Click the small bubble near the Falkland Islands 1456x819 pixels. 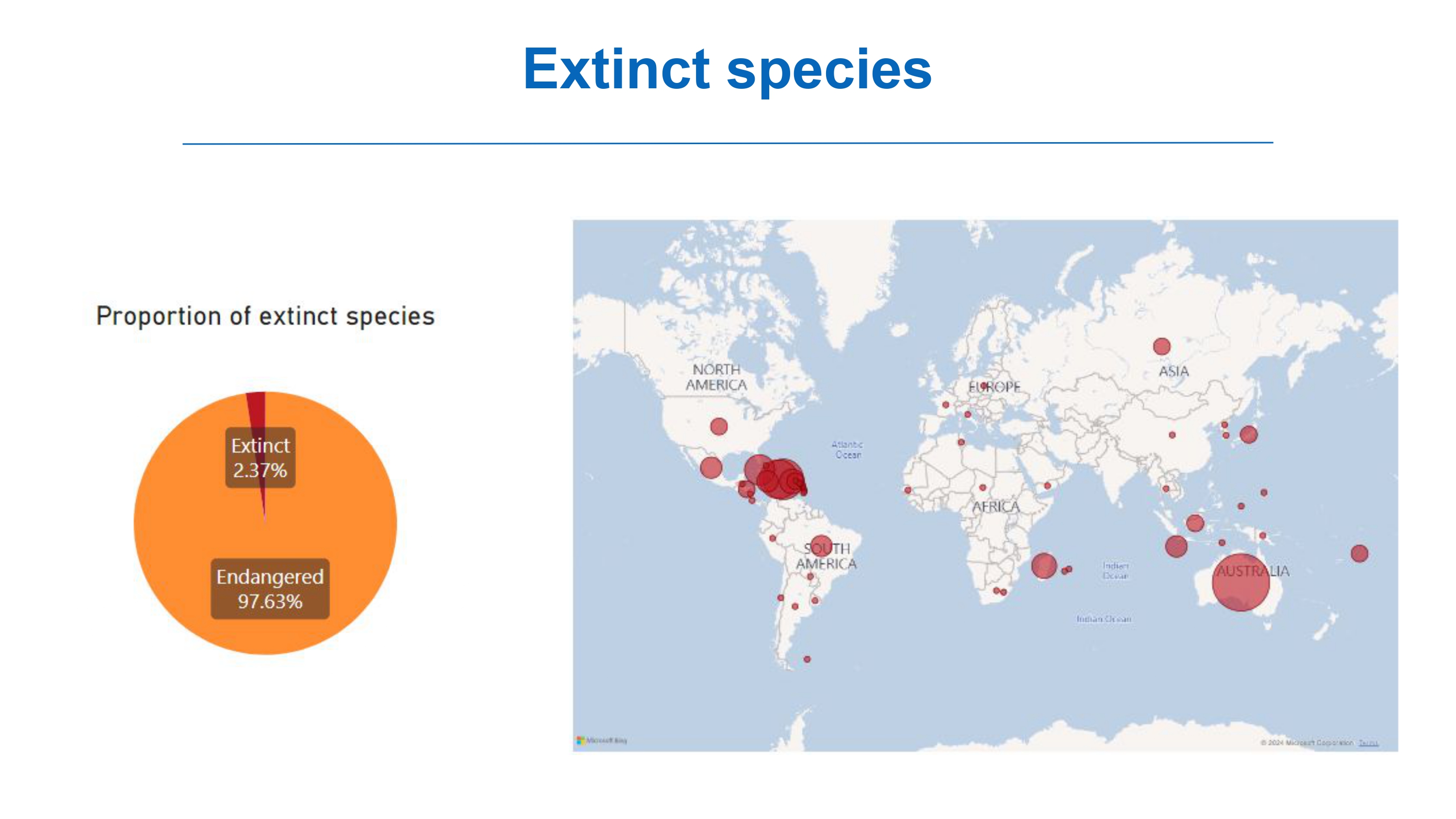pos(807,659)
